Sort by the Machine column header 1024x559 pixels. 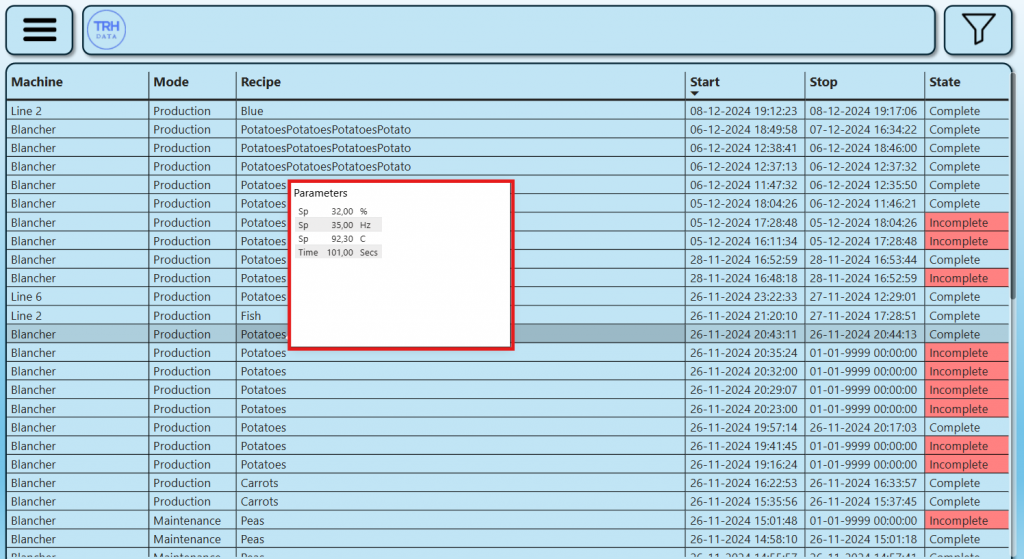pyautogui.click(x=37, y=82)
